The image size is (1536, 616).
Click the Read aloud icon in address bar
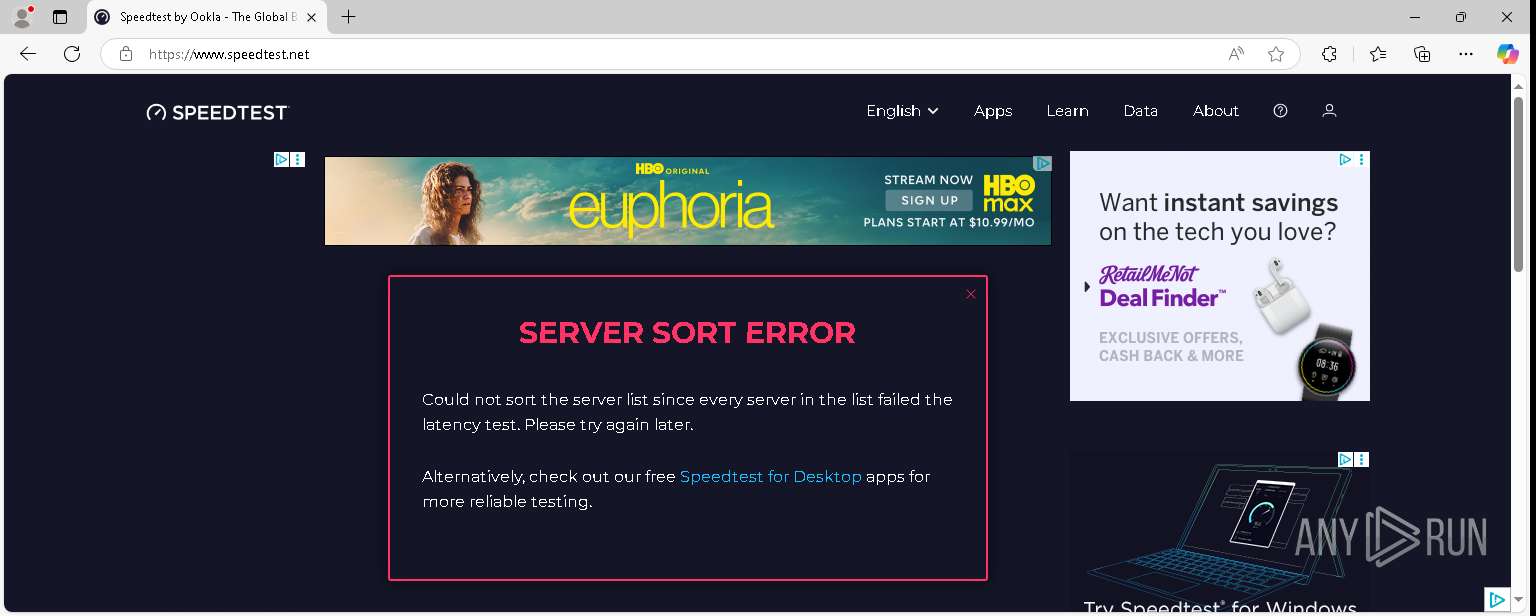1236,54
